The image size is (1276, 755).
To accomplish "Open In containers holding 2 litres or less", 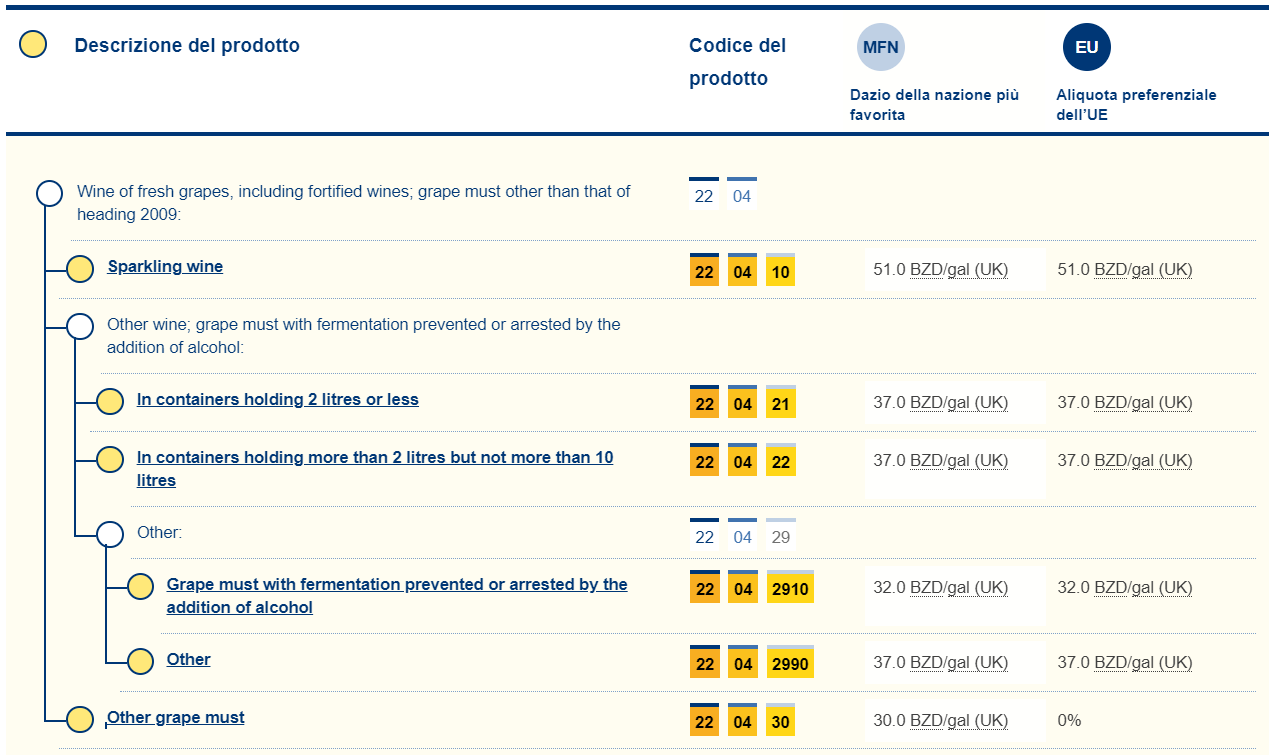I will click(x=277, y=400).
